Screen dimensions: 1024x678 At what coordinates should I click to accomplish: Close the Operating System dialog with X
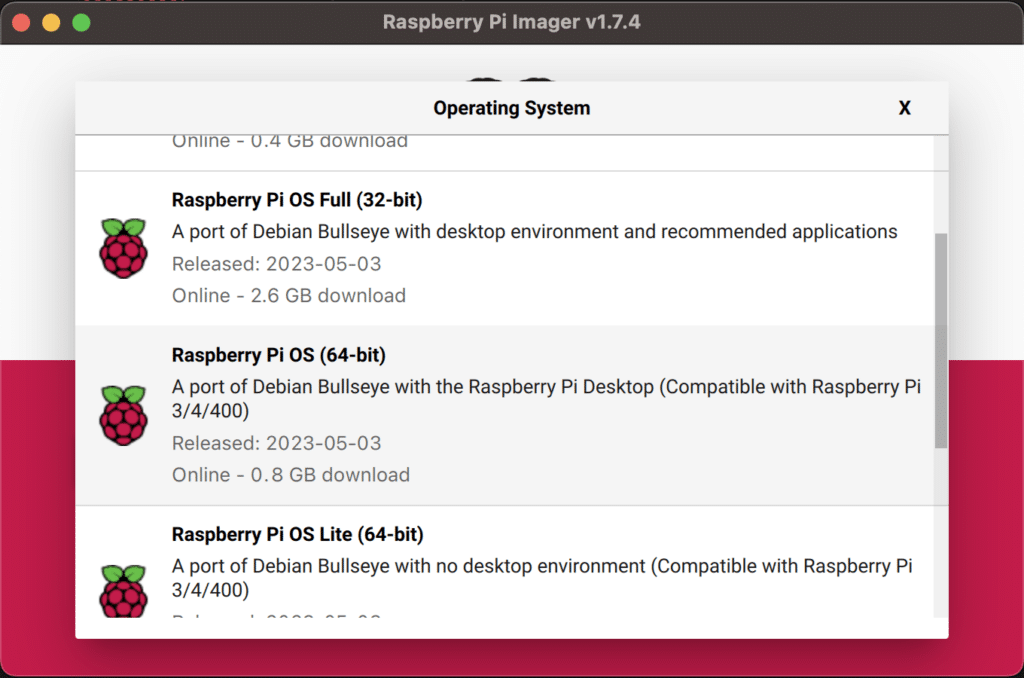(x=904, y=108)
